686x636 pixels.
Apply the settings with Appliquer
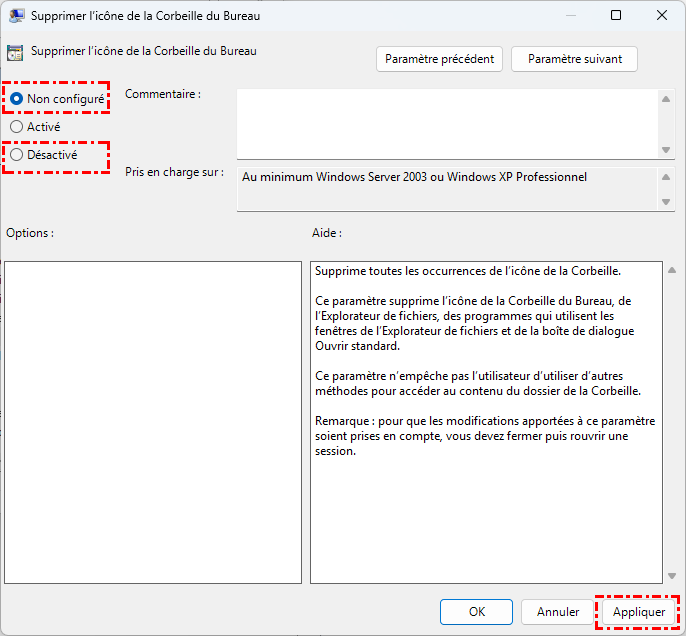click(x=639, y=611)
